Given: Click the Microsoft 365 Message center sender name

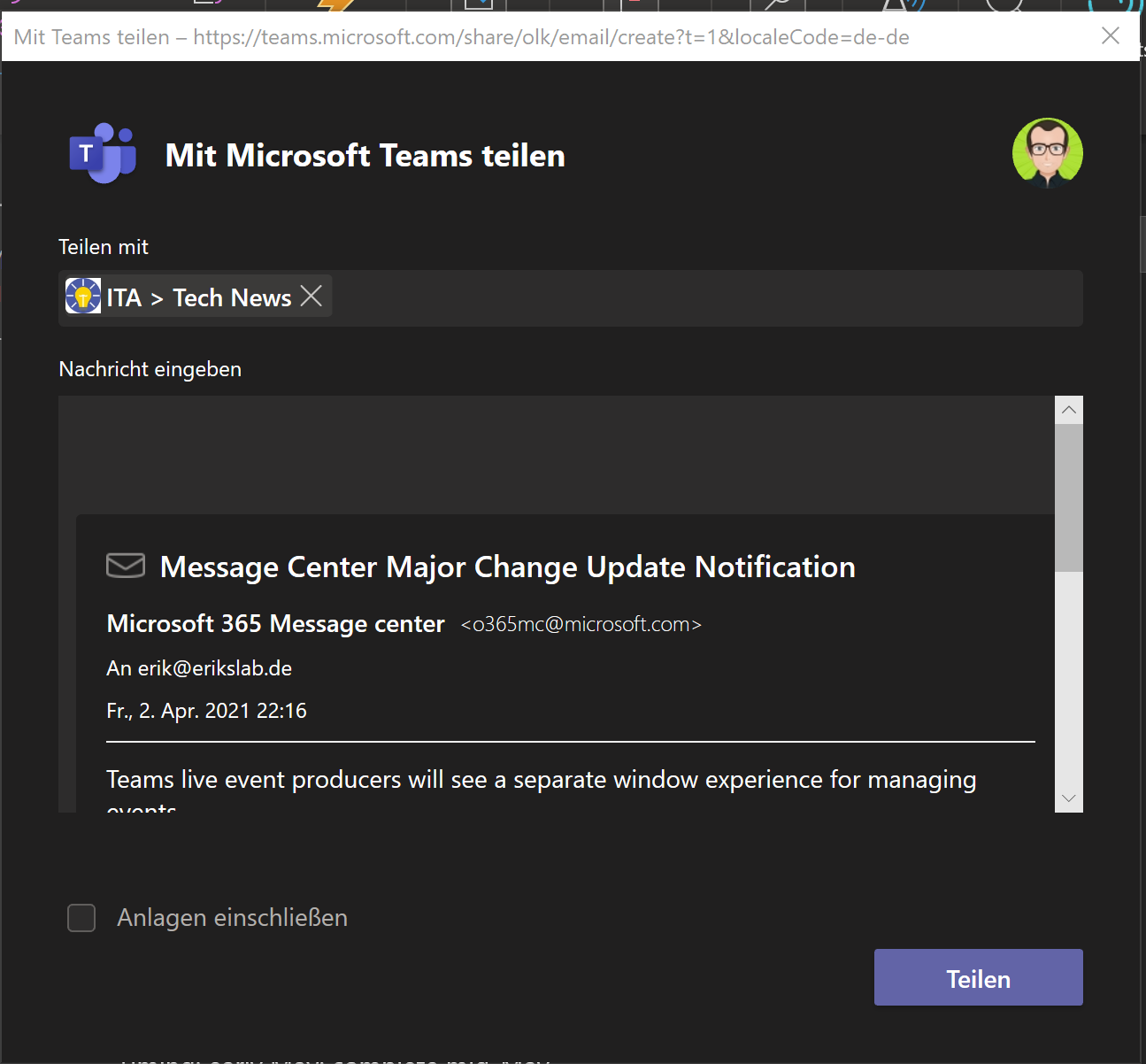Looking at the screenshot, I should pyautogui.click(x=275, y=624).
